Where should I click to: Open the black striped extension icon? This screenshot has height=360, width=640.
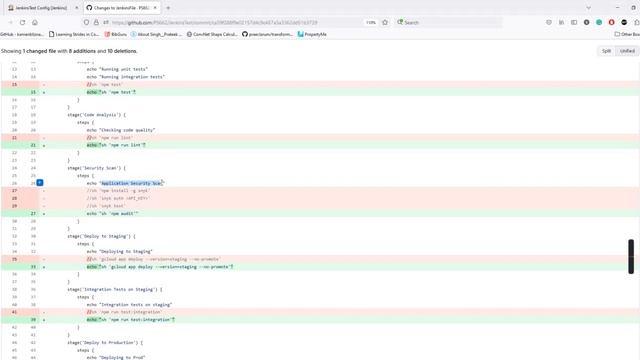(x=624, y=22)
